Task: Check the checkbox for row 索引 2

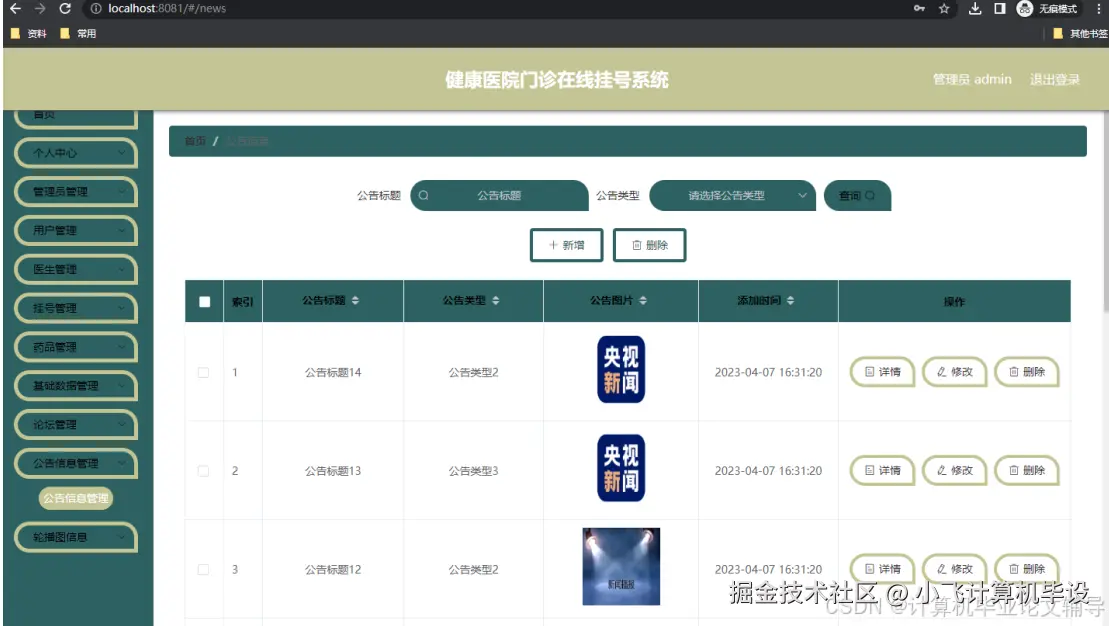Action: point(203,470)
